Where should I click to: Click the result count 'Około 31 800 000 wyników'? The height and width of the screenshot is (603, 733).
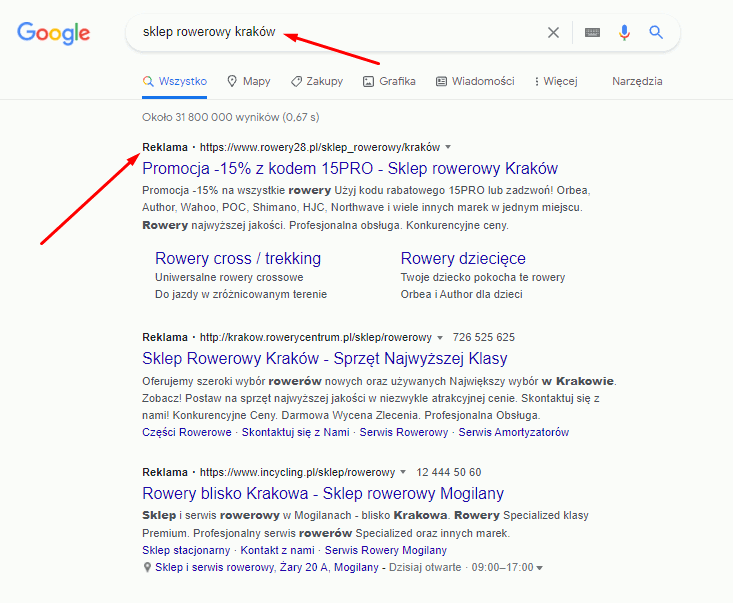point(210,117)
